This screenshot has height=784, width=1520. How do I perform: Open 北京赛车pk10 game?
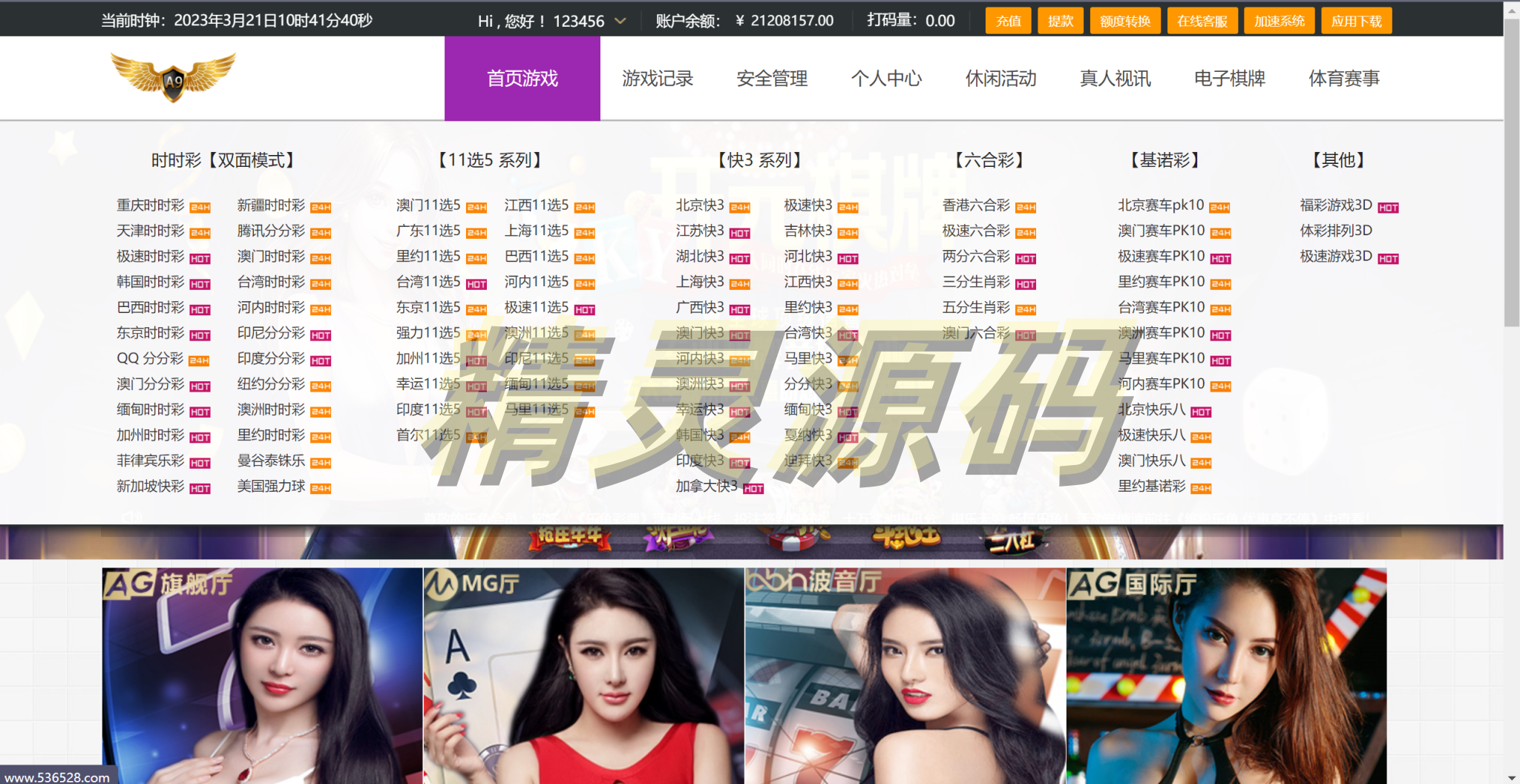(x=1161, y=205)
